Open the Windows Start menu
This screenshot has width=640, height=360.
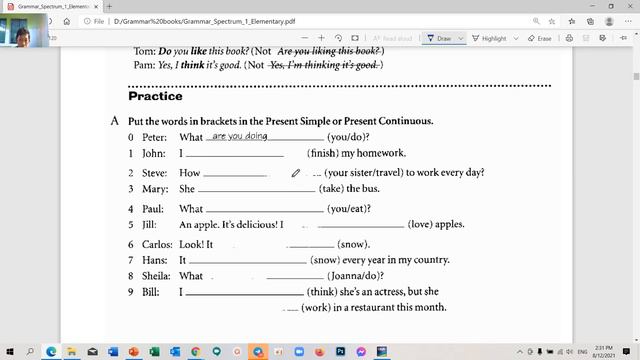tap(9, 351)
